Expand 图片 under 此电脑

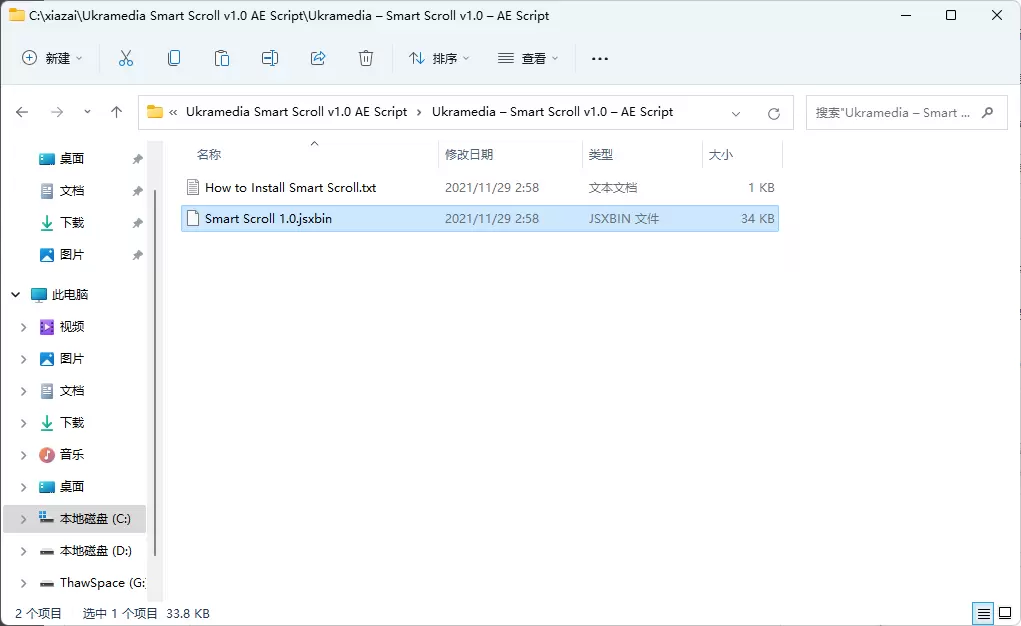(23, 359)
